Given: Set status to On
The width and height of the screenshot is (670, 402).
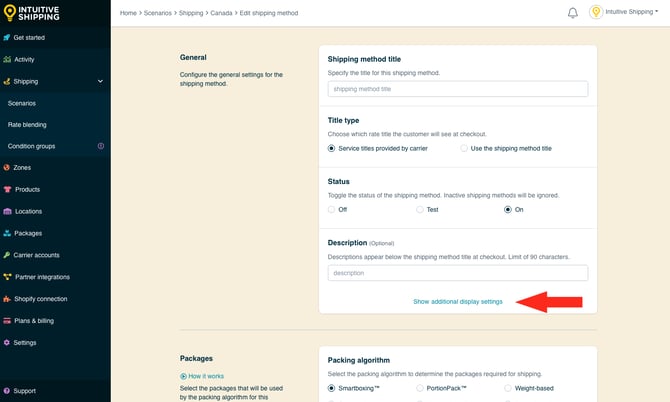Looking at the screenshot, I should tap(508, 209).
